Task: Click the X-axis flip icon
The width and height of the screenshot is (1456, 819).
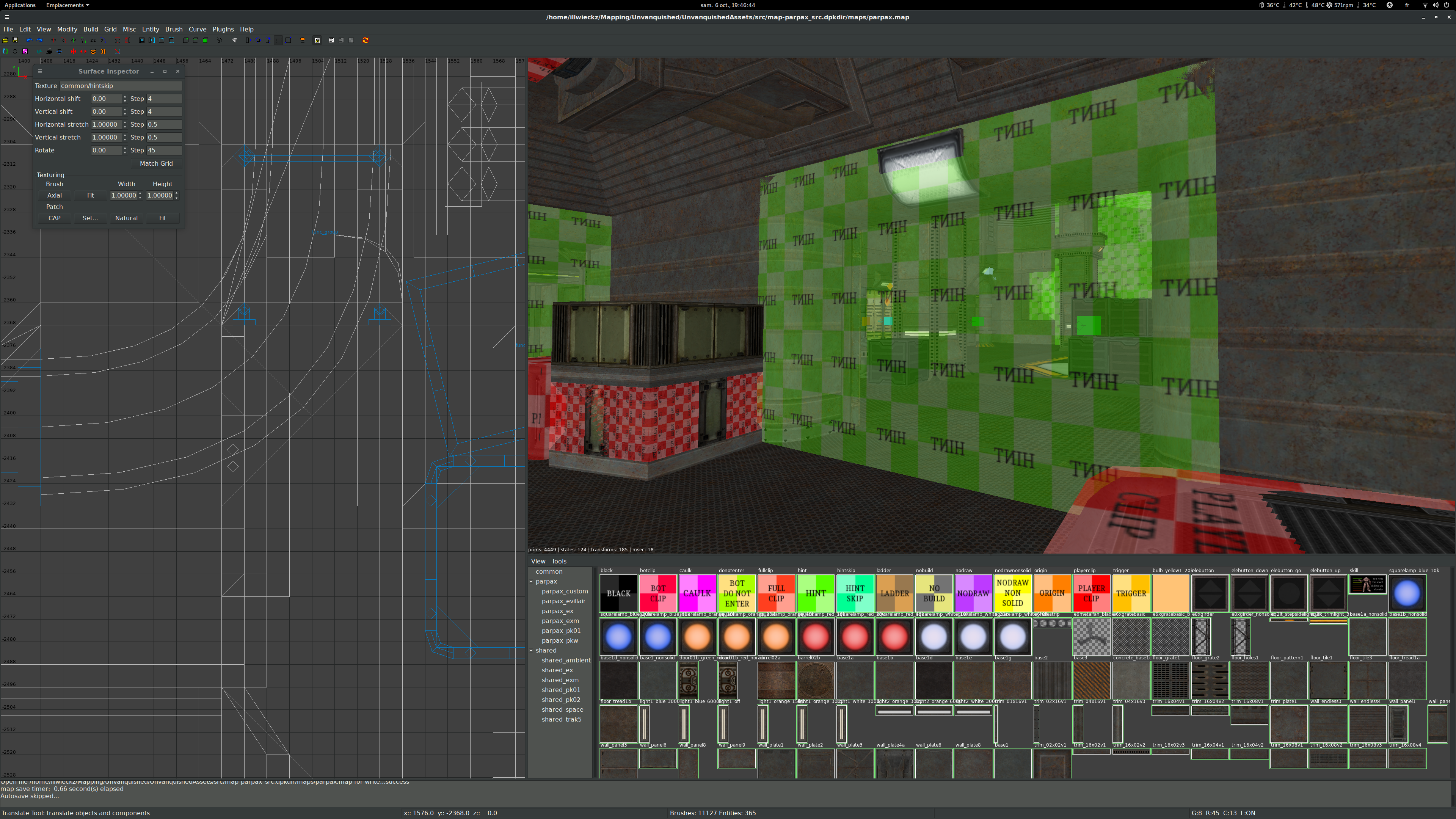Action: click(x=54, y=40)
